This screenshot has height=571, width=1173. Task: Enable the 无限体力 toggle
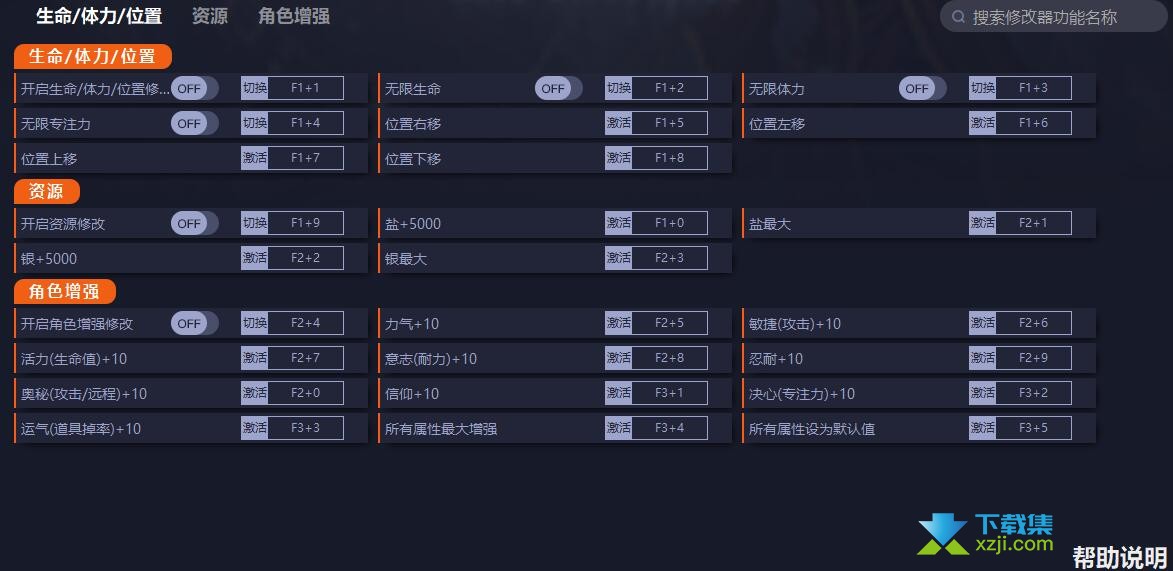pos(922,88)
